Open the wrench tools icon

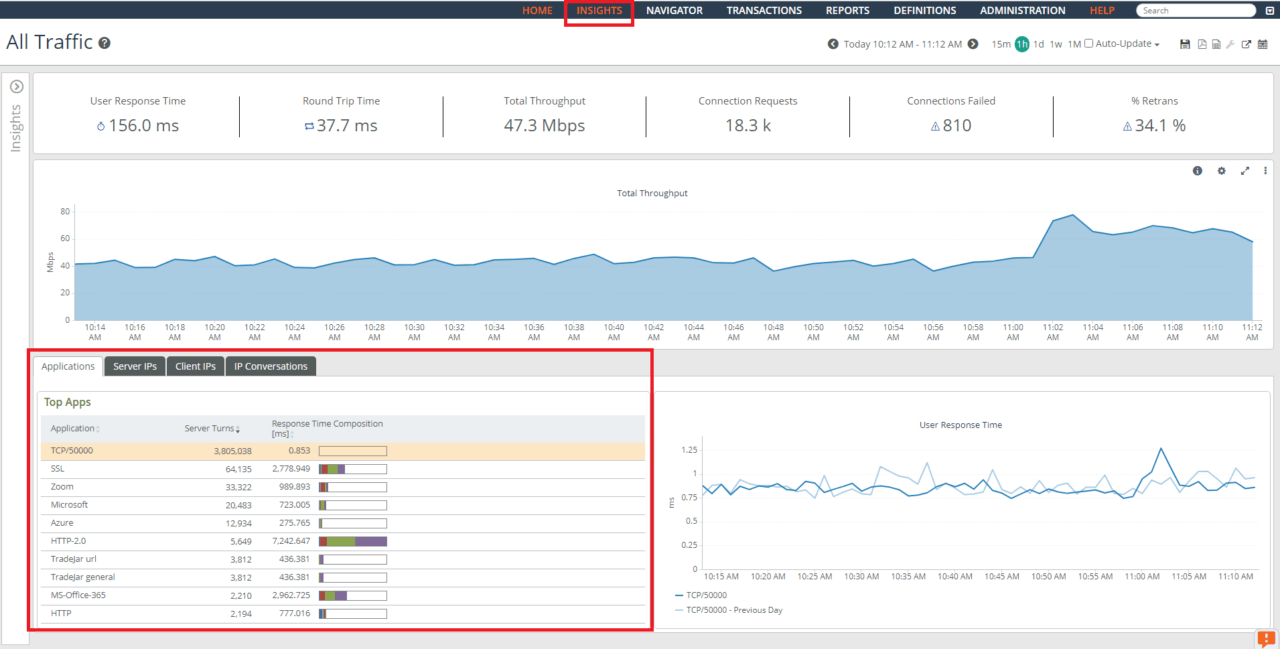[x=1230, y=44]
